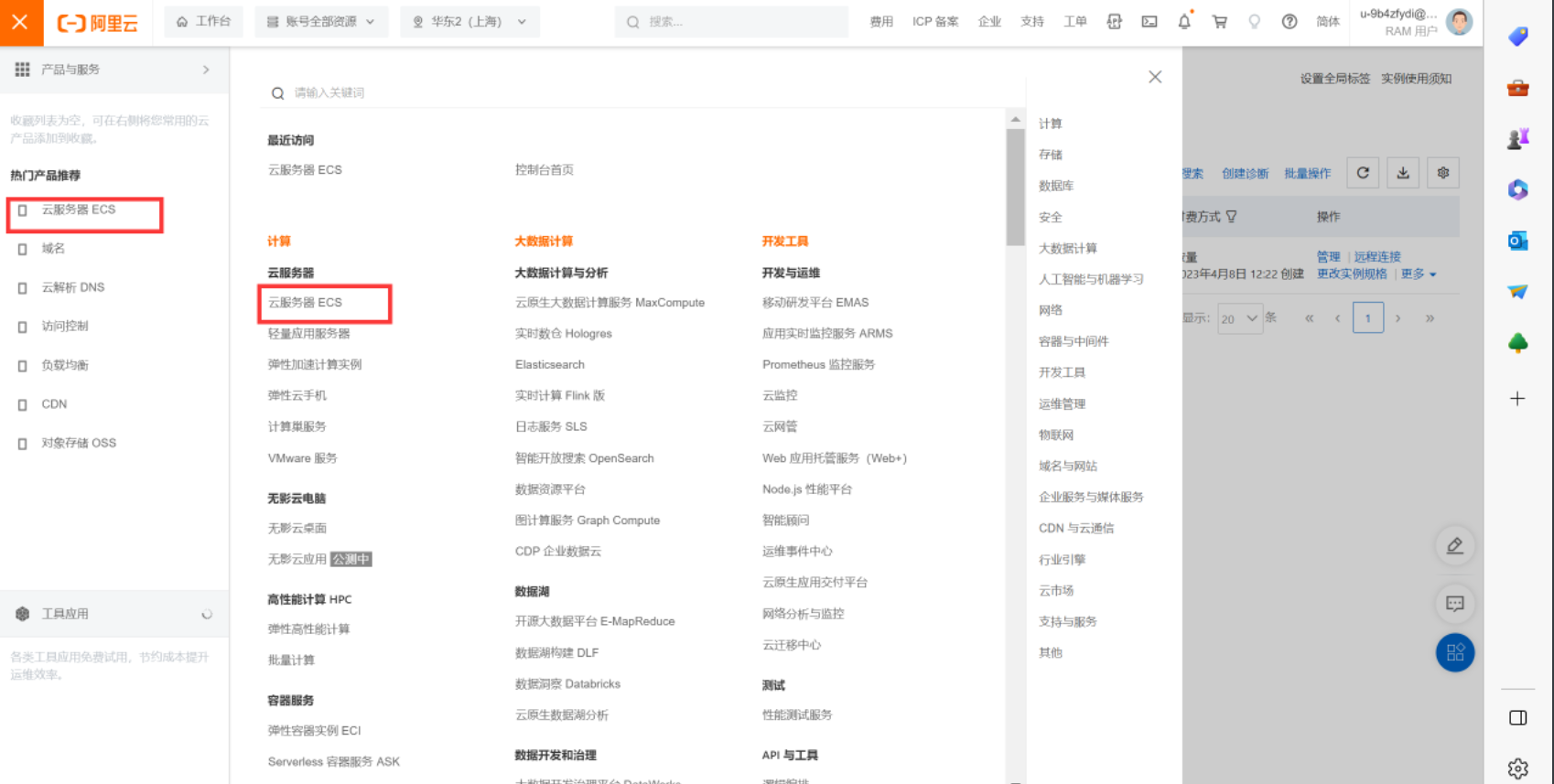This screenshot has height=784, width=1554.
Task: Click the code brackets icon in header
Action: click(1114, 22)
